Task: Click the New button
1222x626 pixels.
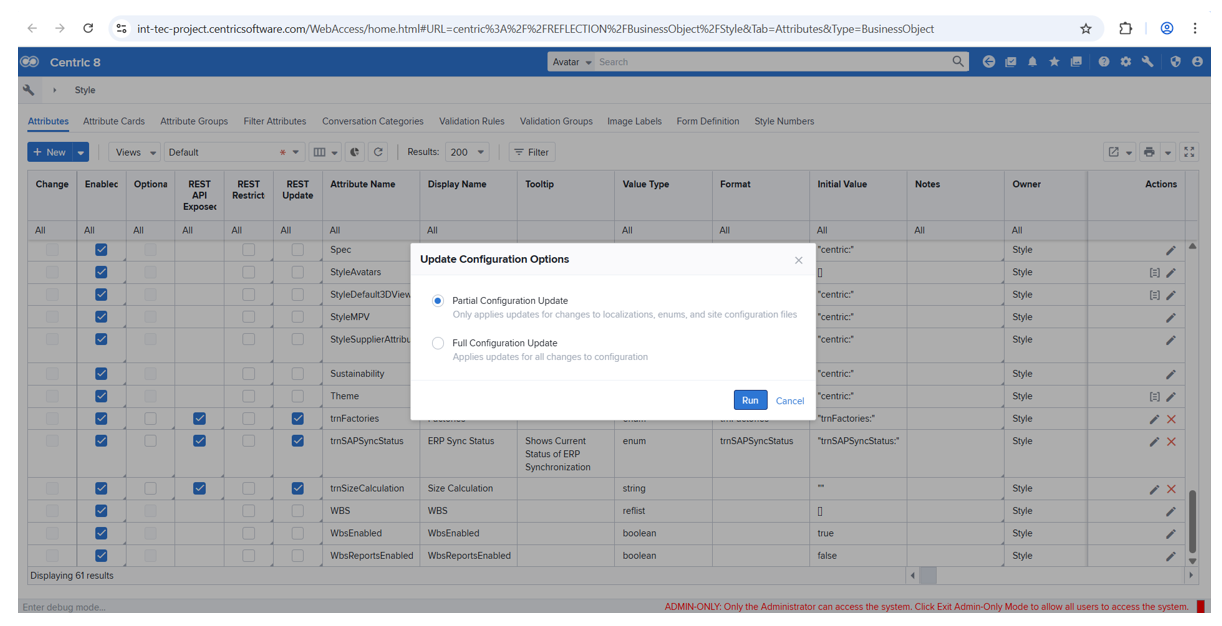Action: click(x=50, y=152)
